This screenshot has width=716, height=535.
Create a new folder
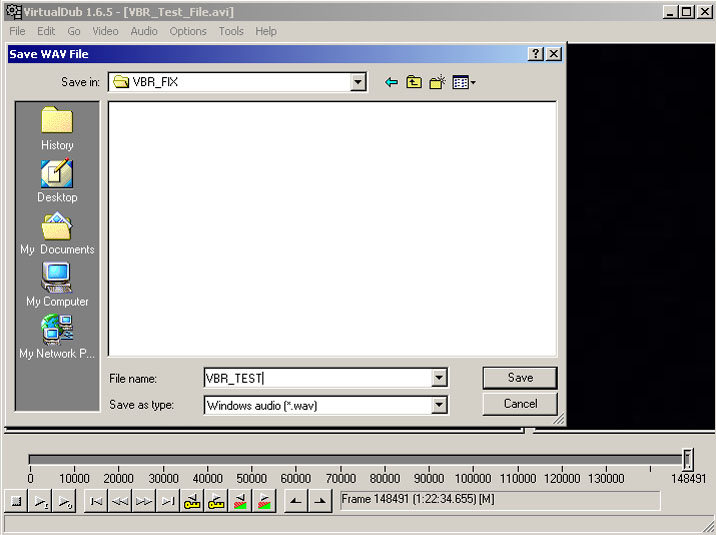tap(437, 82)
